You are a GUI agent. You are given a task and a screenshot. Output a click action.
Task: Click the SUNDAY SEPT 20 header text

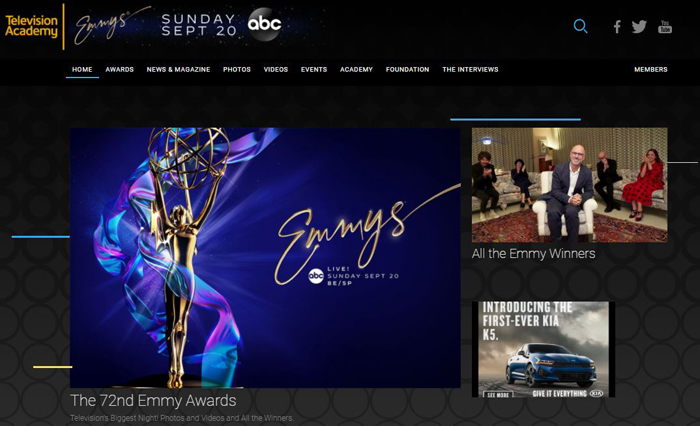(x=199, y=25)
